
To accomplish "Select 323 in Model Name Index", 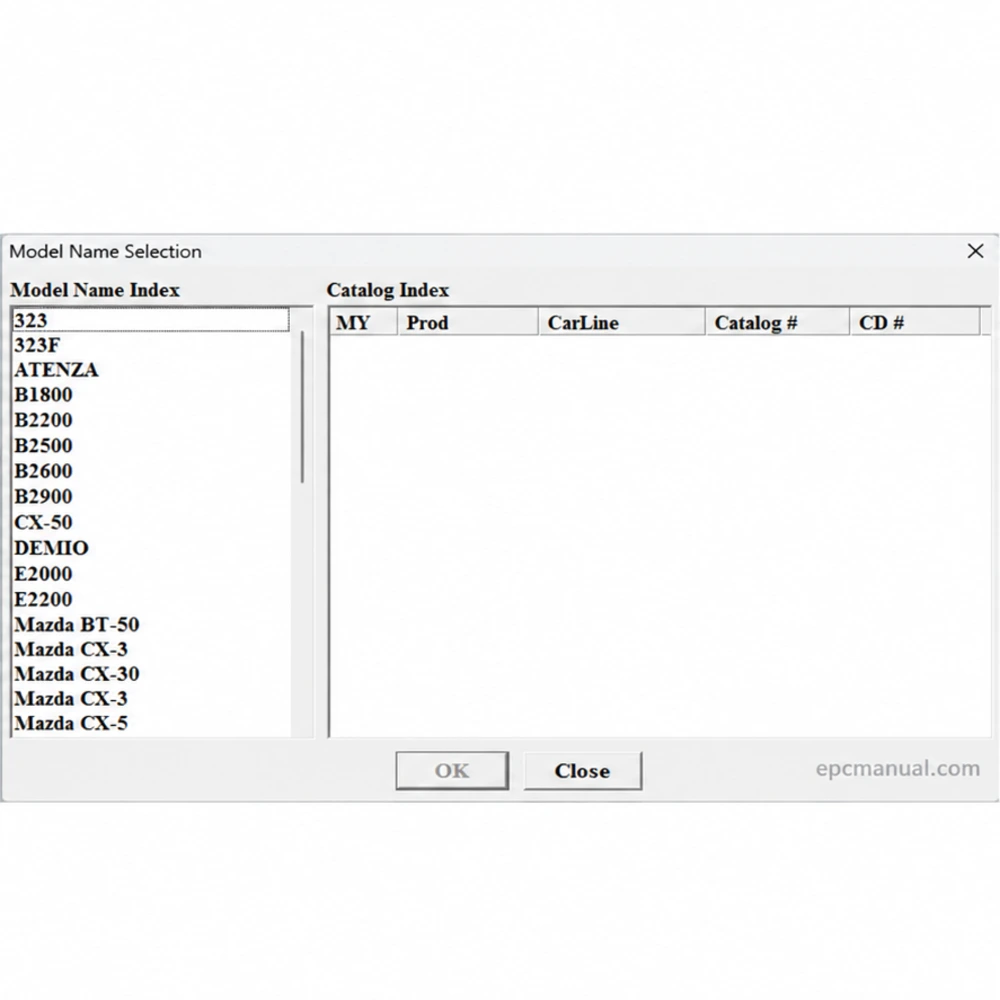I will 151,320.
